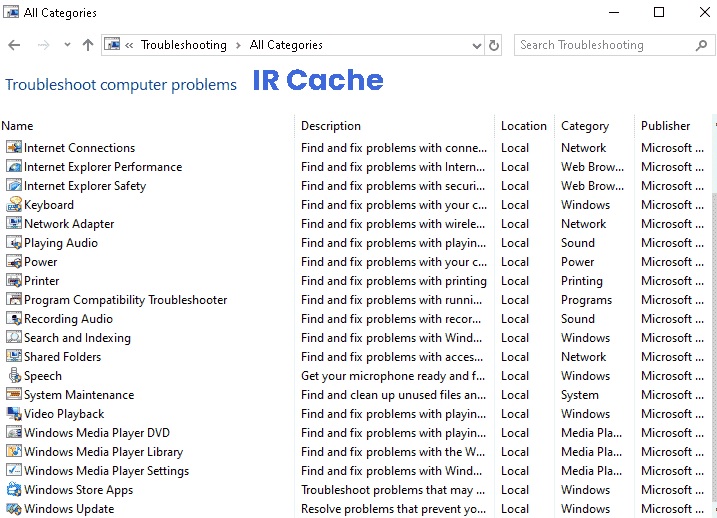Click the Windows Store Apps icon
This screenshot has height=518, width=717.
point(14,489)
